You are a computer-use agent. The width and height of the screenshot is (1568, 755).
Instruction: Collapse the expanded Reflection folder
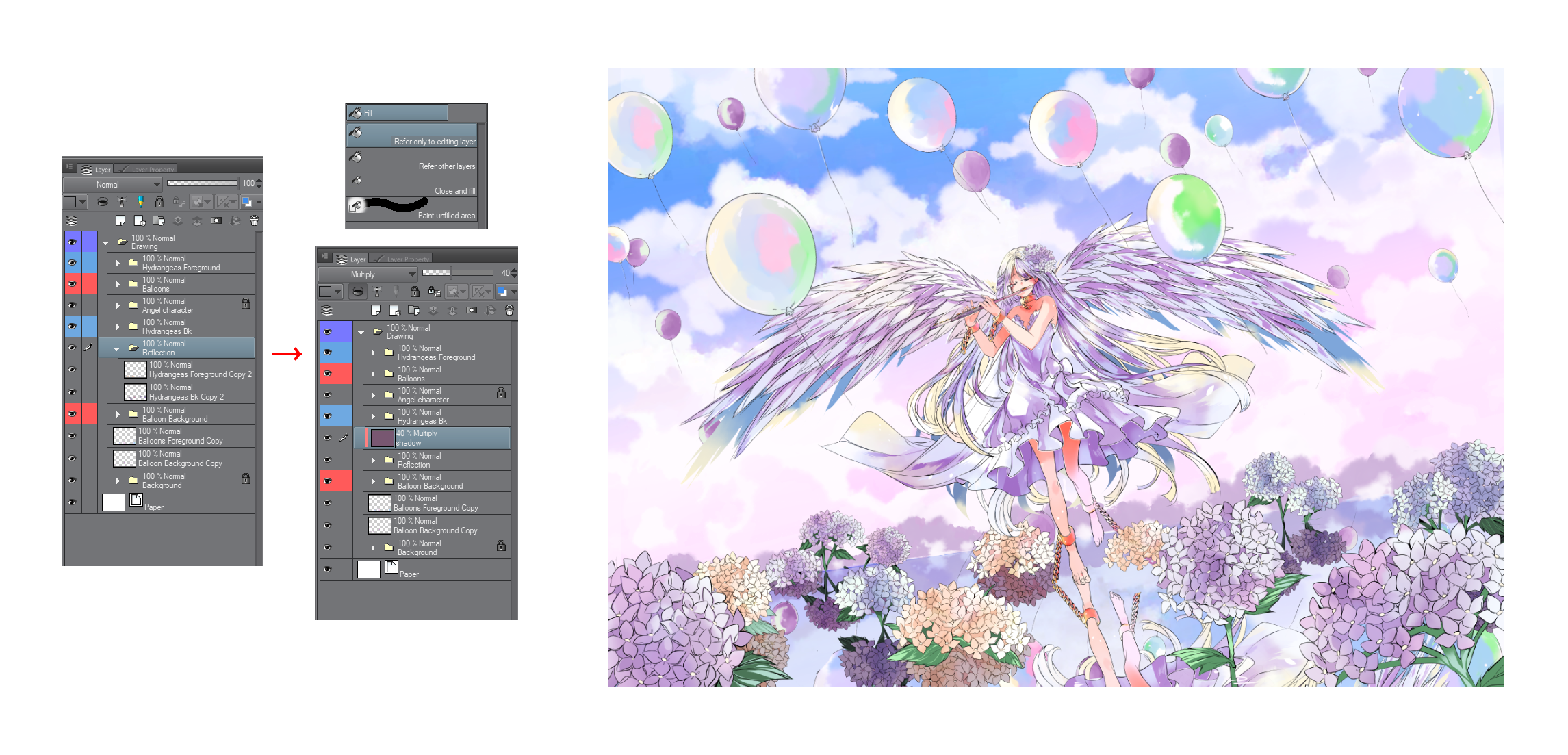point(117,349)
